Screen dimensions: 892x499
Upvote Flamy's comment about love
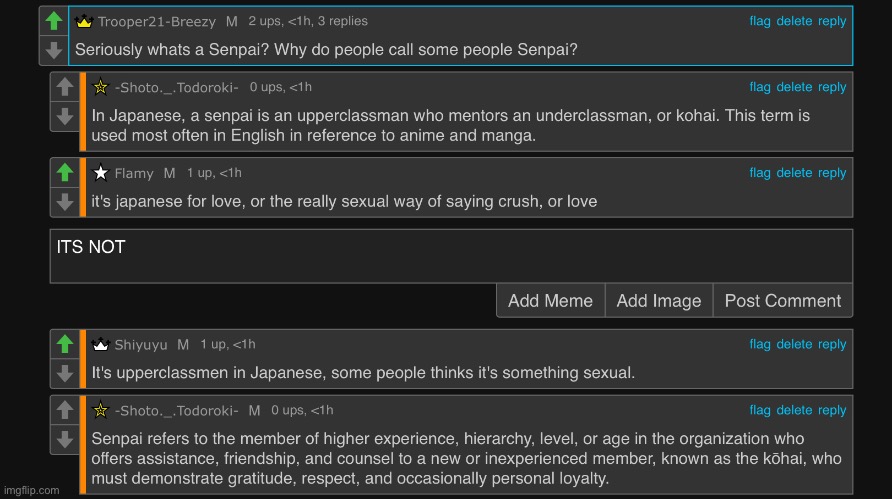tap(65, 173)
